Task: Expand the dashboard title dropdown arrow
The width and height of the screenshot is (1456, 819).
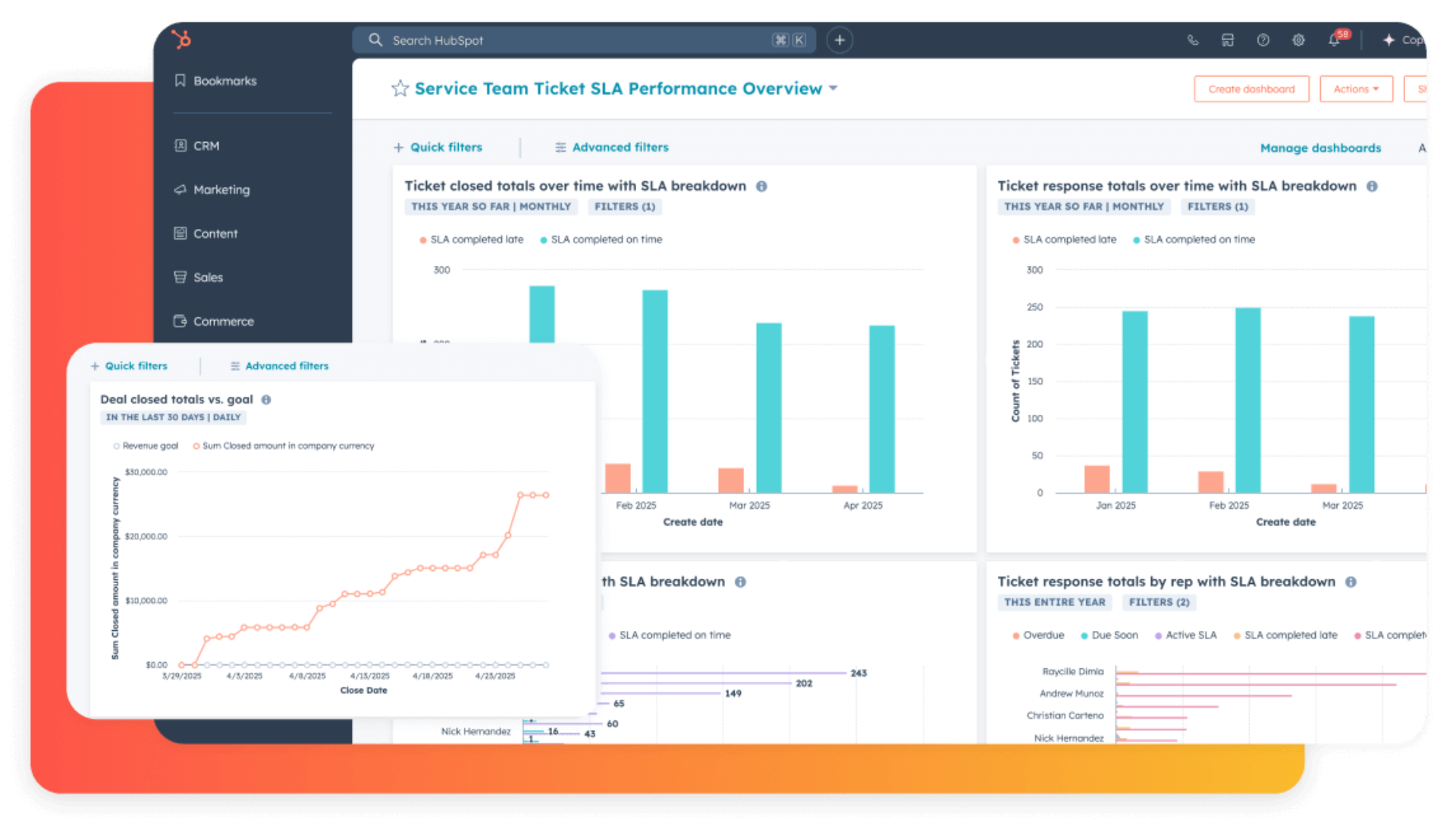Action: (x=833, y=88)
